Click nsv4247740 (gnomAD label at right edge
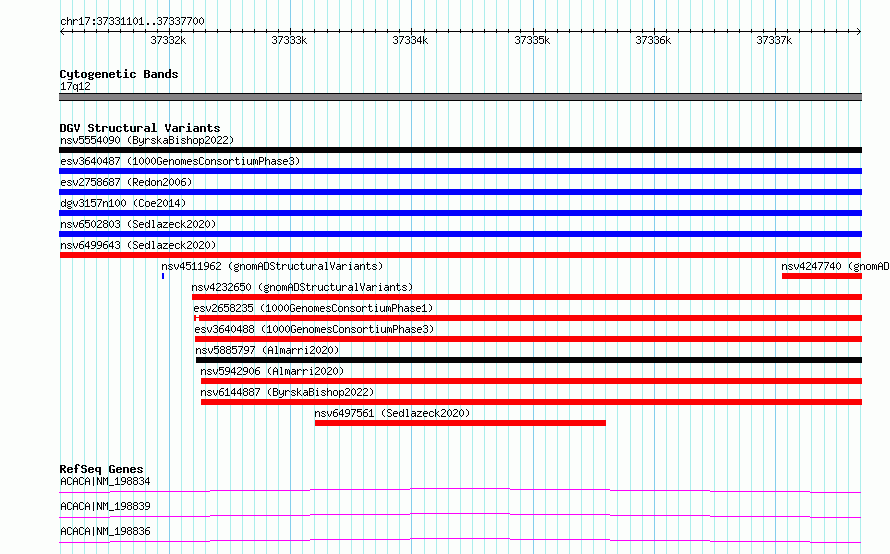 [x=835, y=266]
